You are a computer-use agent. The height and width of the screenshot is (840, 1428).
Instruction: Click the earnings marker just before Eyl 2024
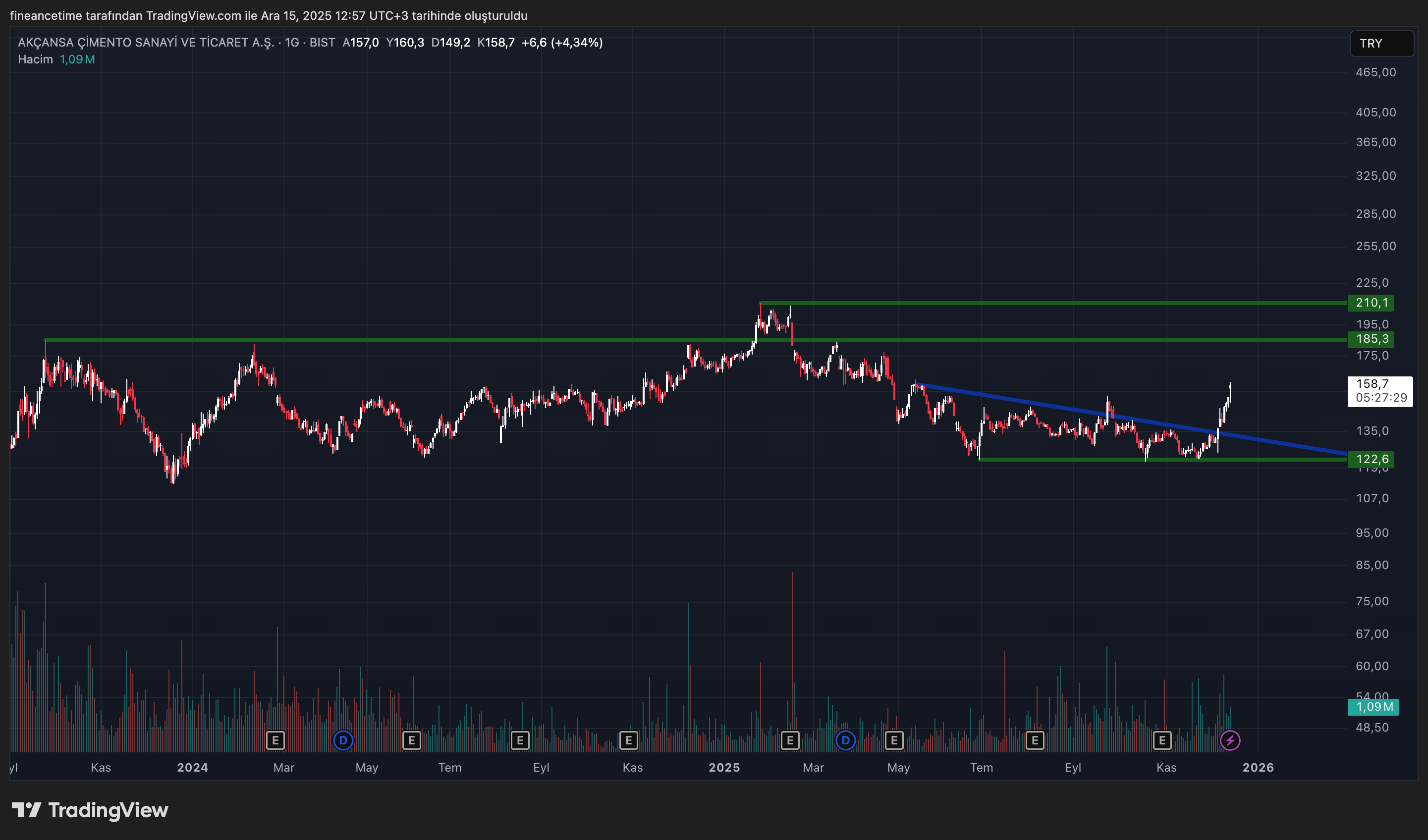pos(520,740)
